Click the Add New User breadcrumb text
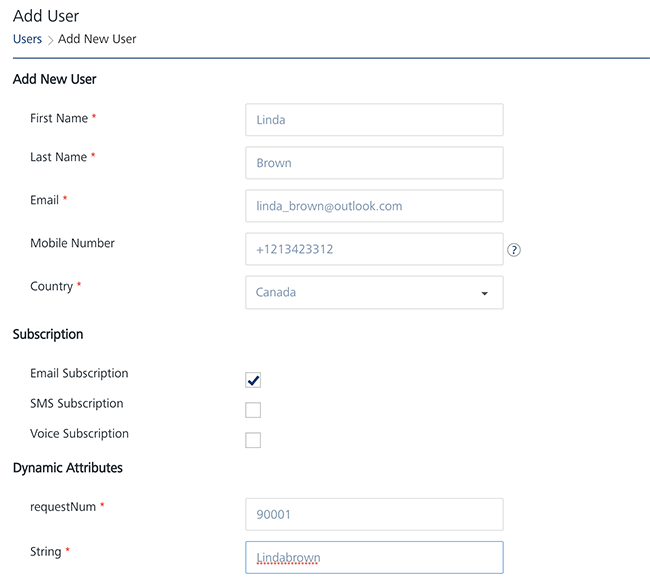This screenshot has height=585, width=650. click(x=97, y=39)
